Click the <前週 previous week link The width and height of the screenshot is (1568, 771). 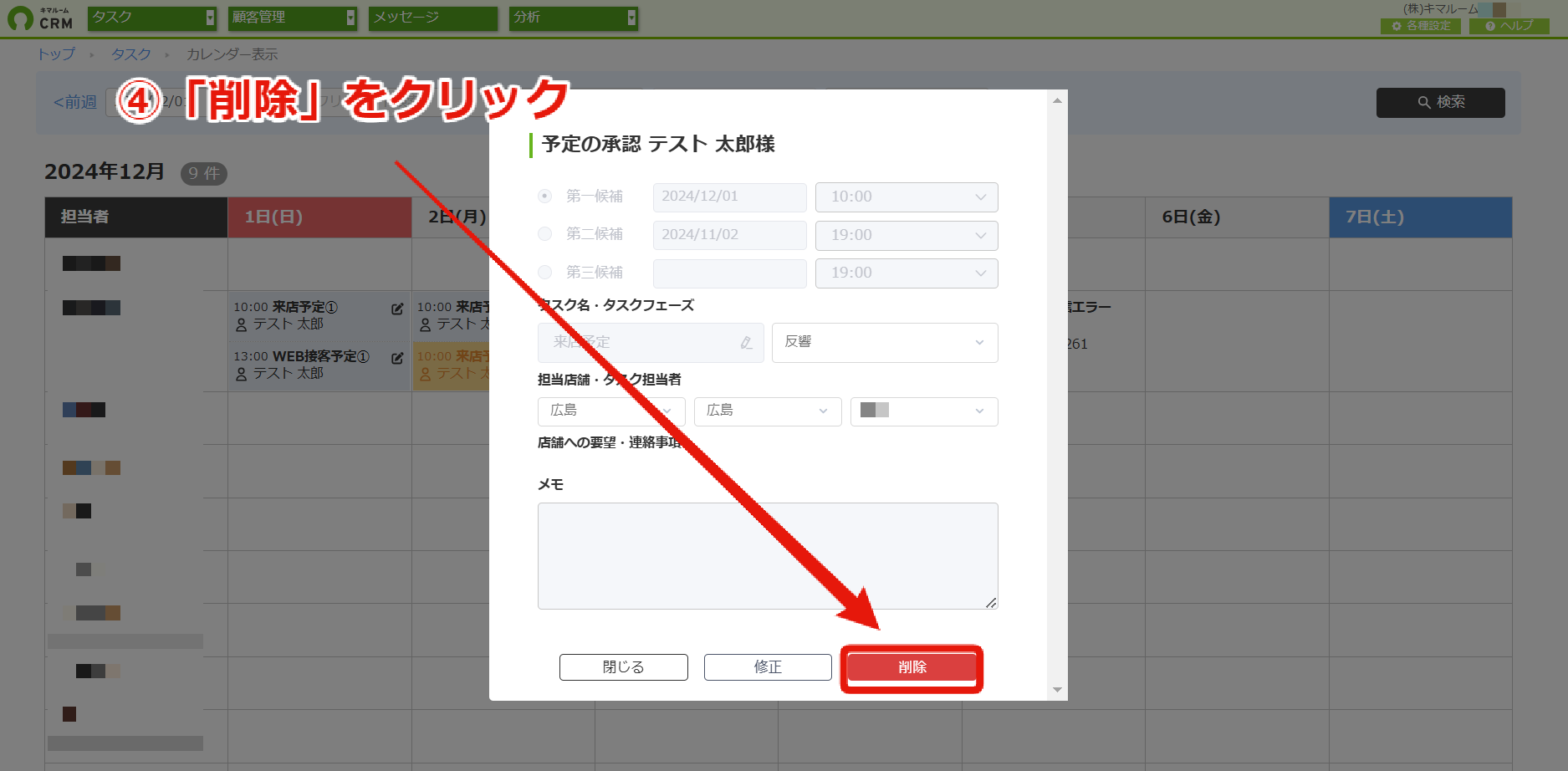point(75,102)
